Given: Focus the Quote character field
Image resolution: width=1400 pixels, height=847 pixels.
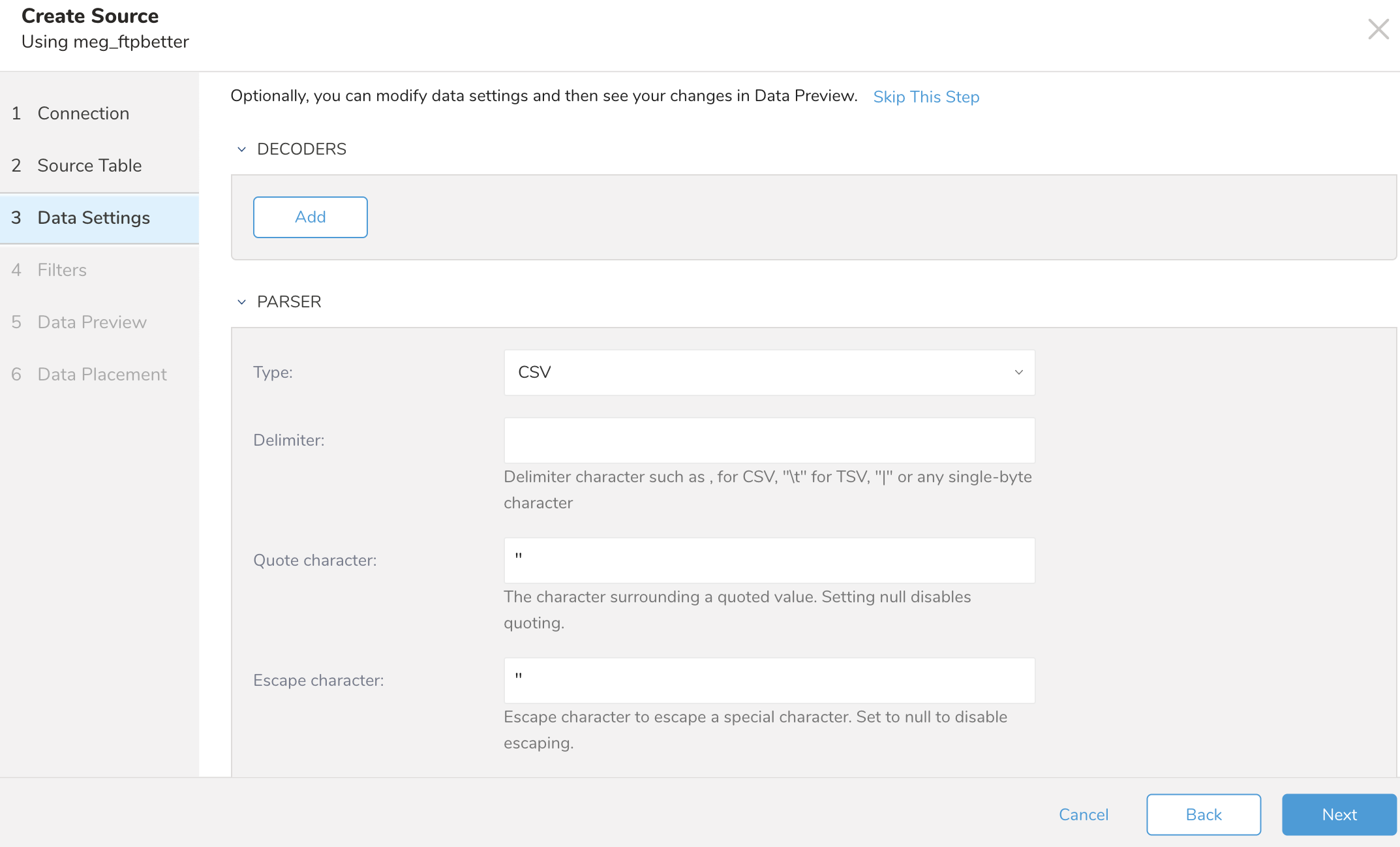Looking at the screenshot, I should point(768,561).
